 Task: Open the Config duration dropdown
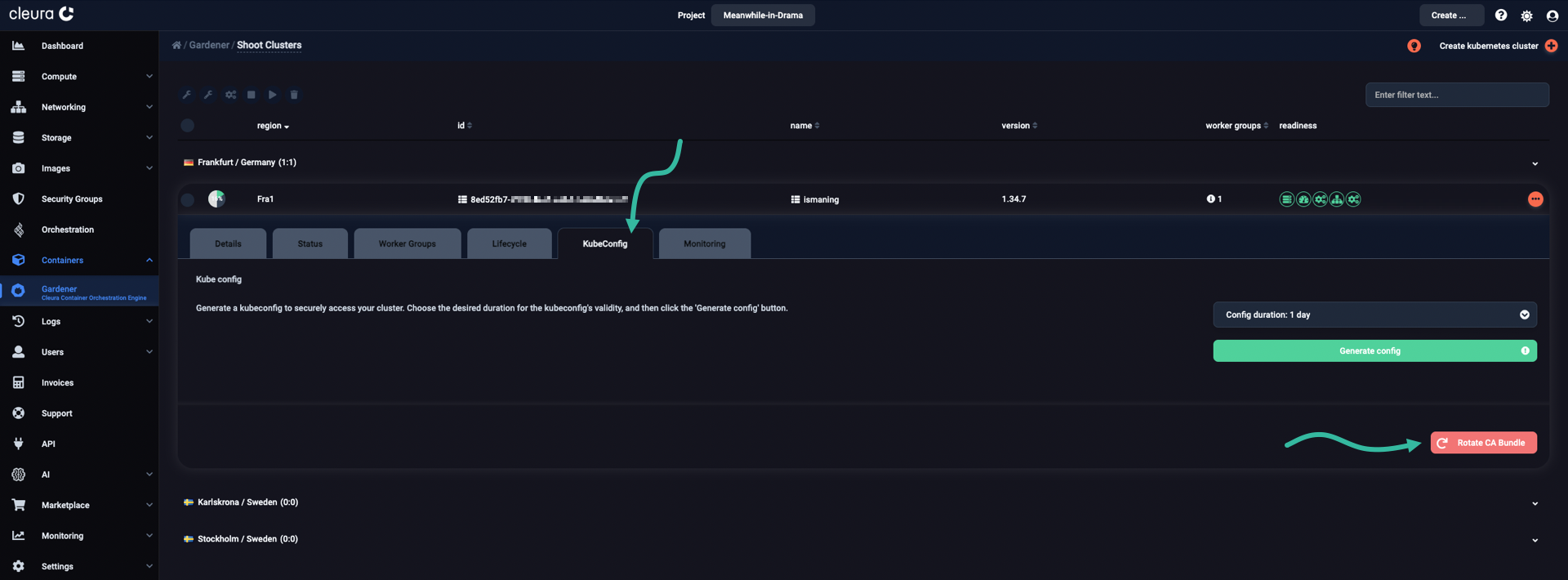tap(1374, 315)
